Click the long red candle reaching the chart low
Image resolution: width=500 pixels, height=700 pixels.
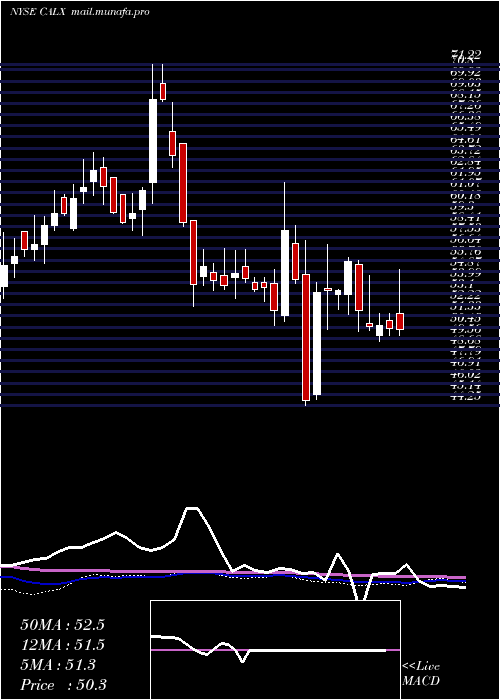(x=306, y=337)
